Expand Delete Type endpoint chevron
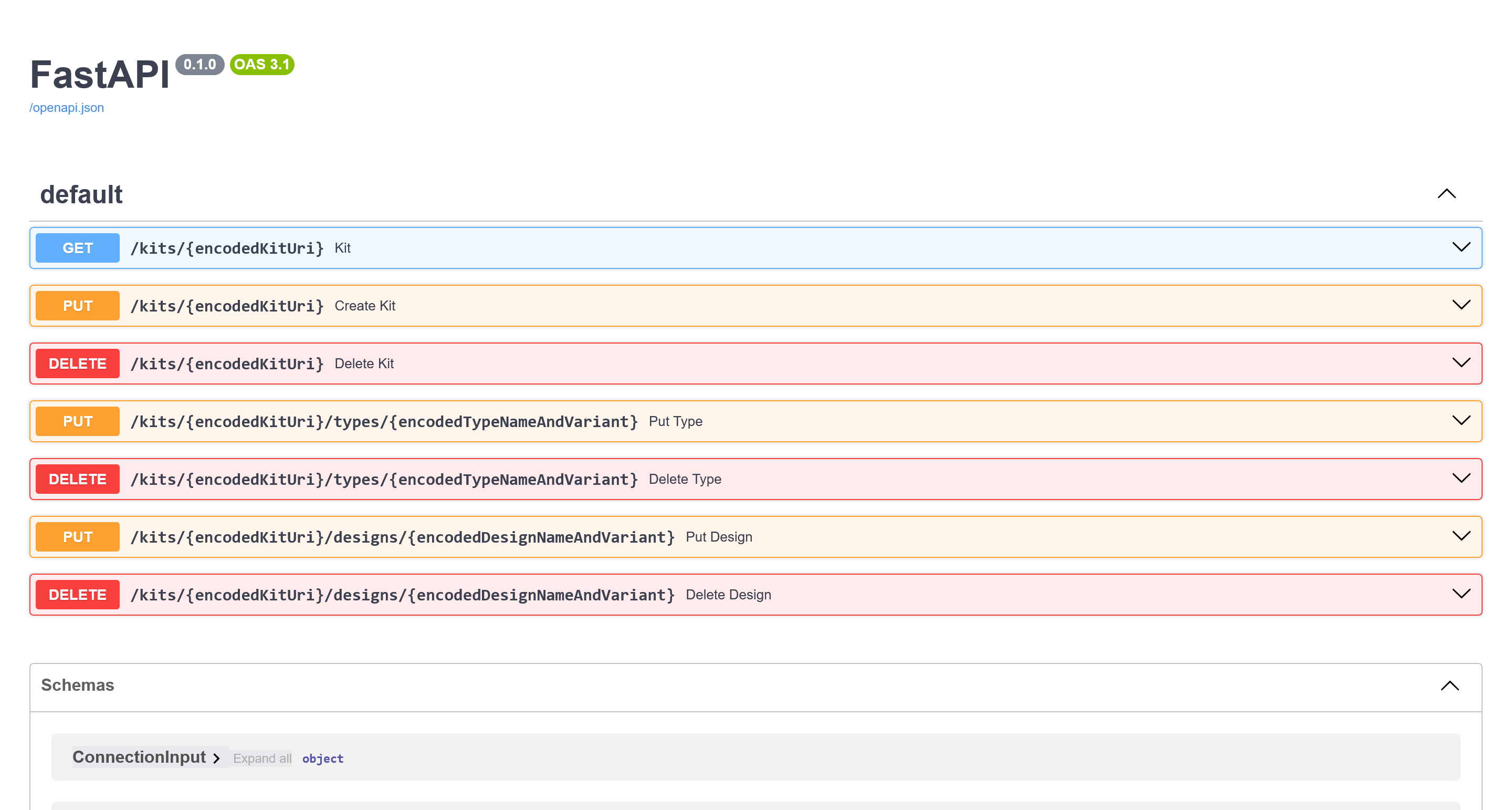This screenshot has height=810, width=1512. [x=1461, y=478]
